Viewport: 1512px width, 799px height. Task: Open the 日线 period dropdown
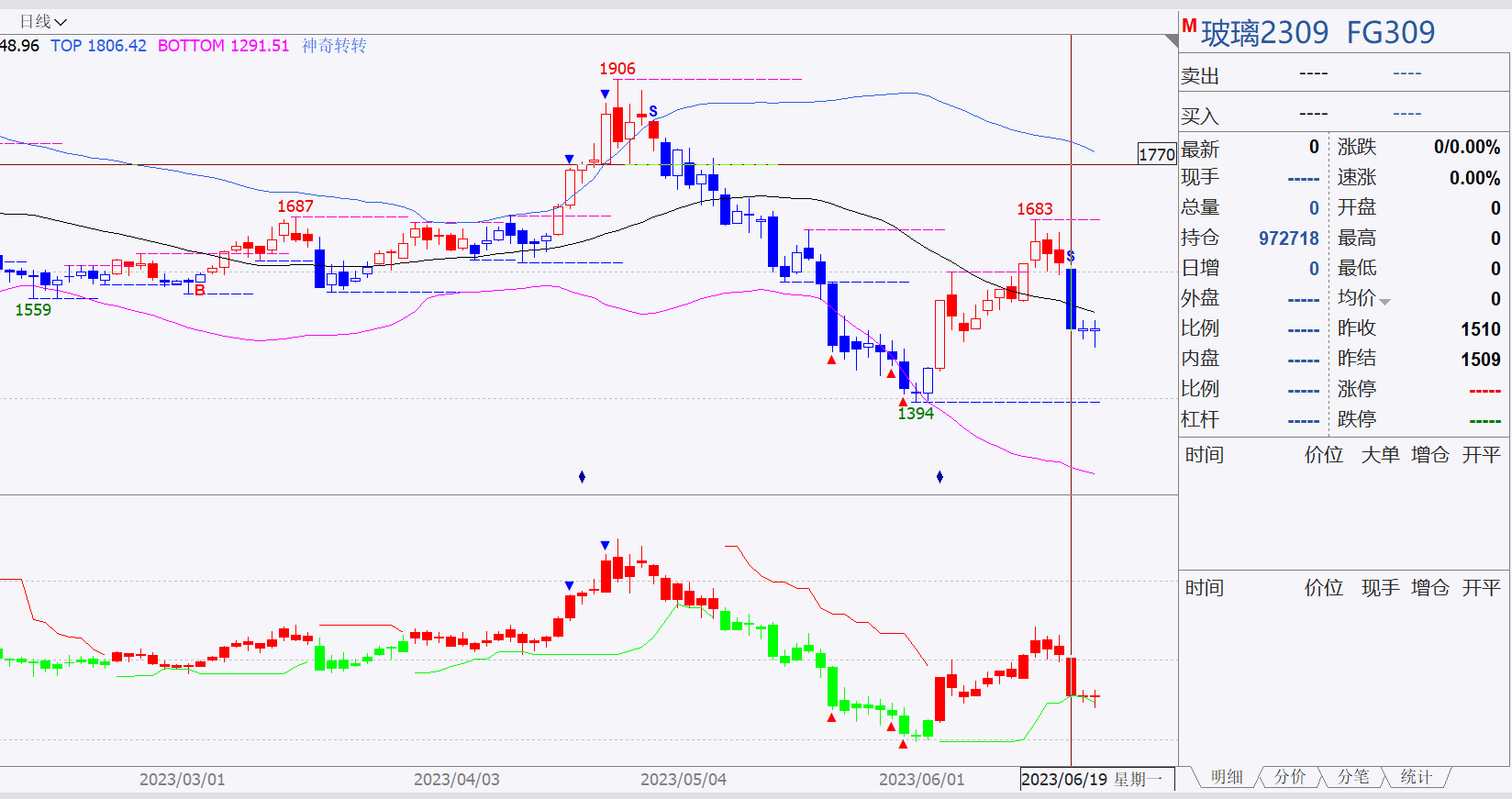[43, 21]
